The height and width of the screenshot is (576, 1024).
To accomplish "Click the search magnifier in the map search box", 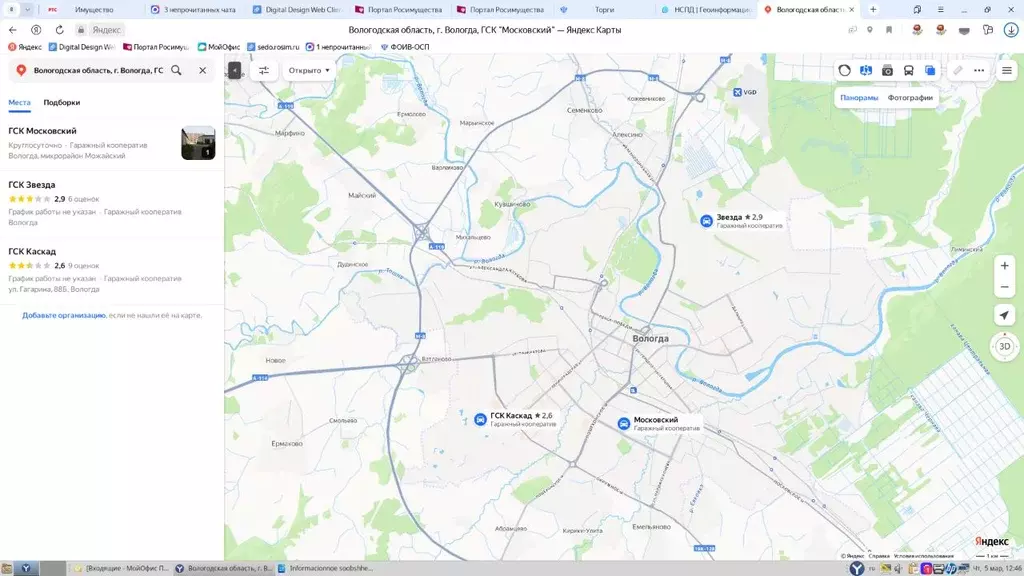I will pyautogui.click(x=177, y=71).
